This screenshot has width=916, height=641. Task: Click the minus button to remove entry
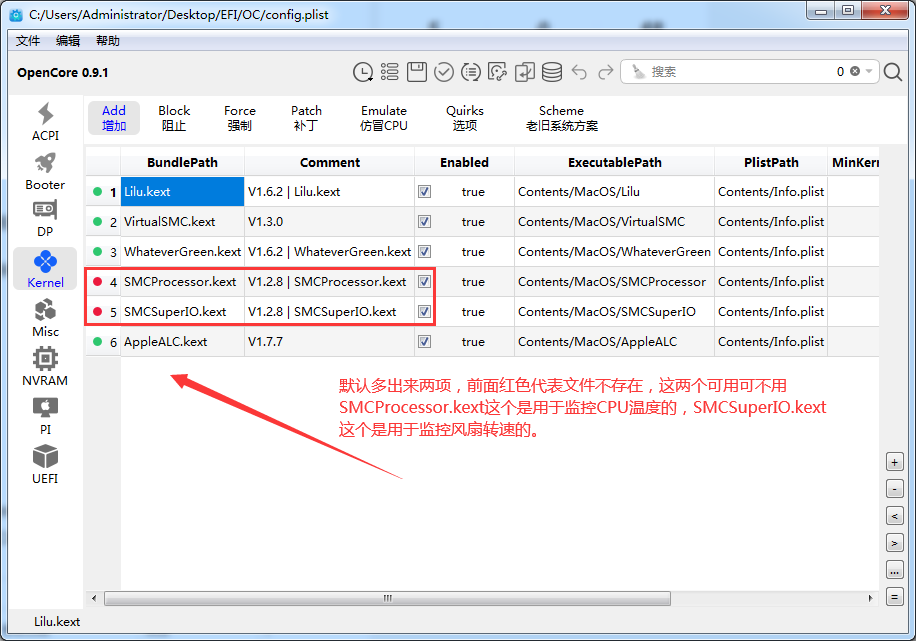[895, 489]
